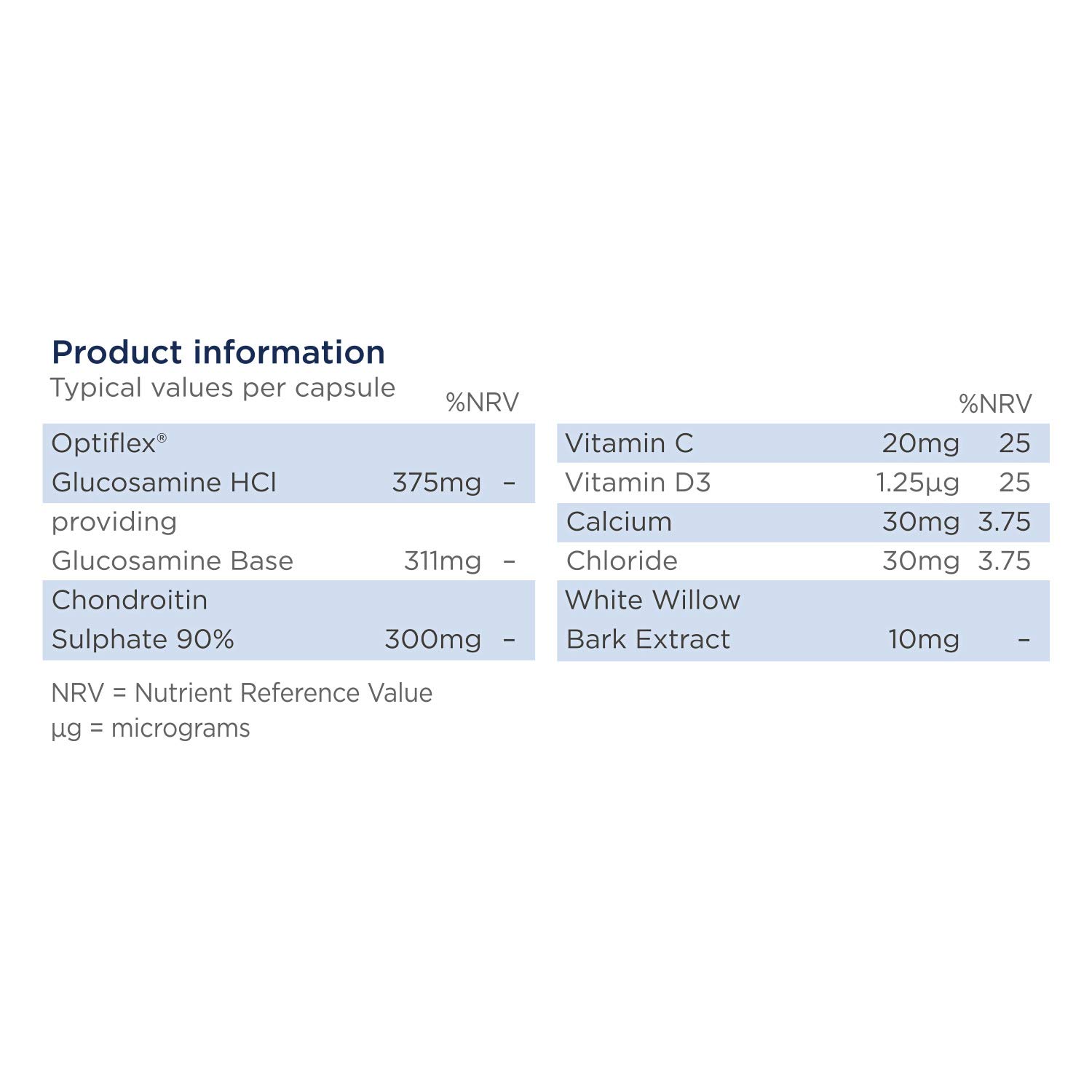Screen dimensions: 1092x1092
Task: Select the µg = micrograms footnote
Action: click(x=151, y=728)
